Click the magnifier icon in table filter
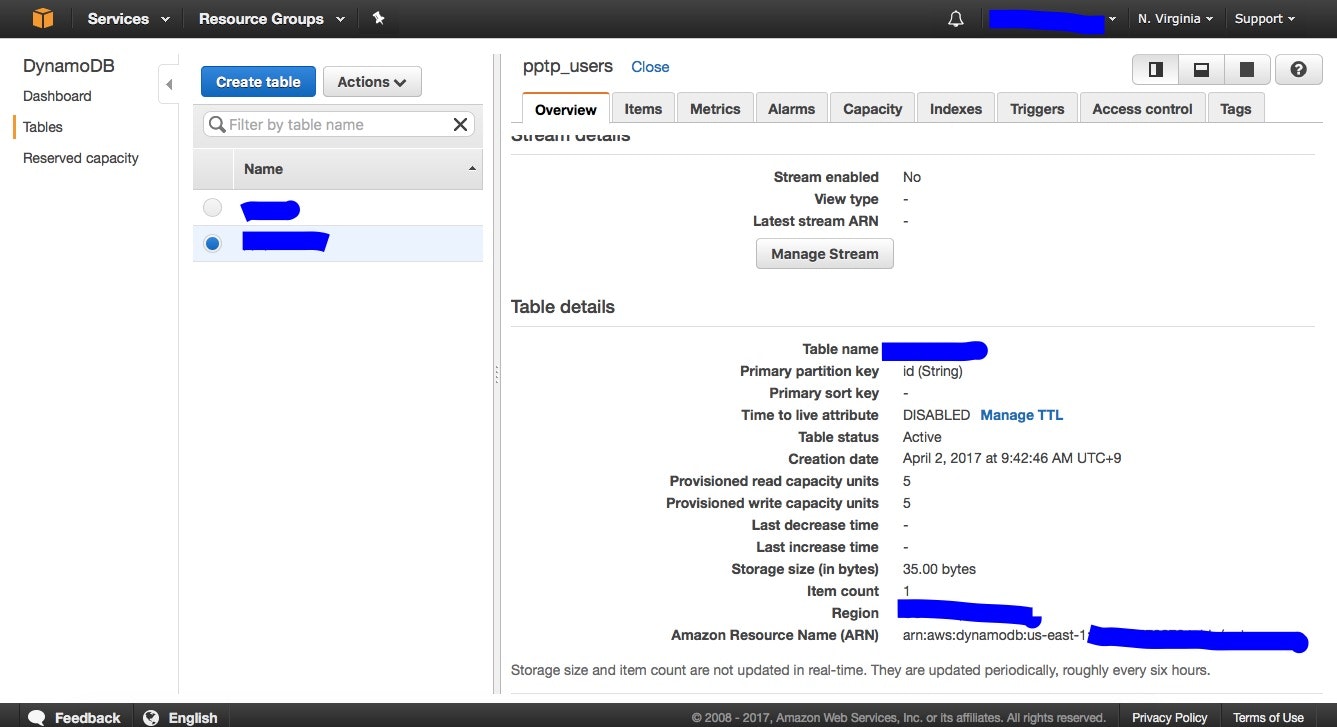The height and width of the screenshot is (727, 1337). pos(217,124)
